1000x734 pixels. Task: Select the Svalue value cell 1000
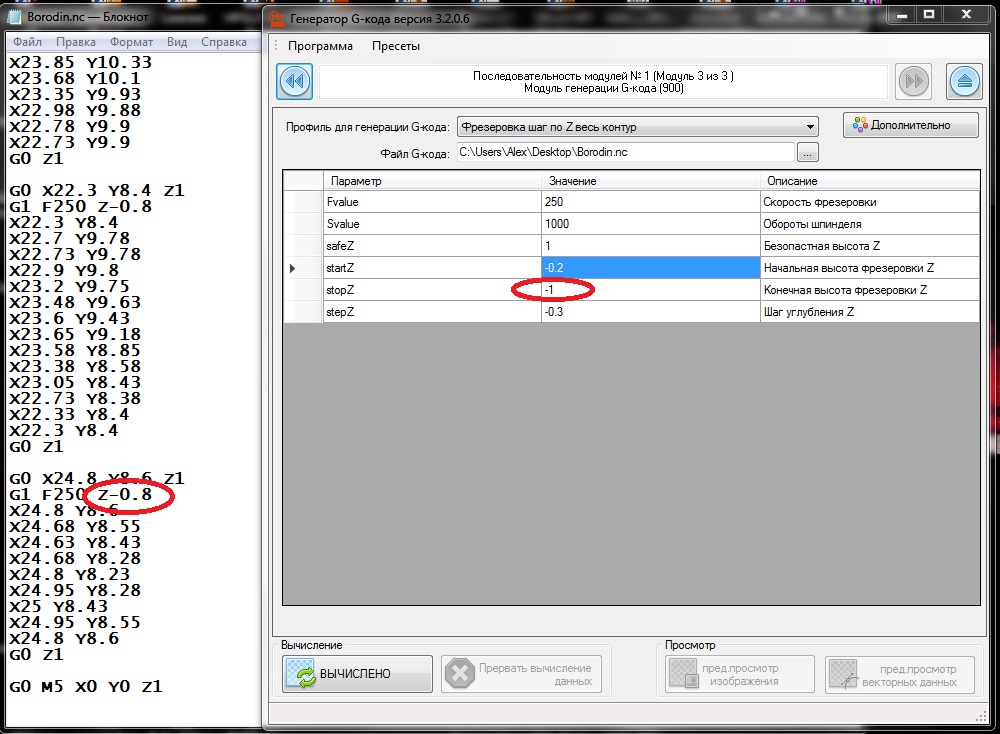(651, 224)
